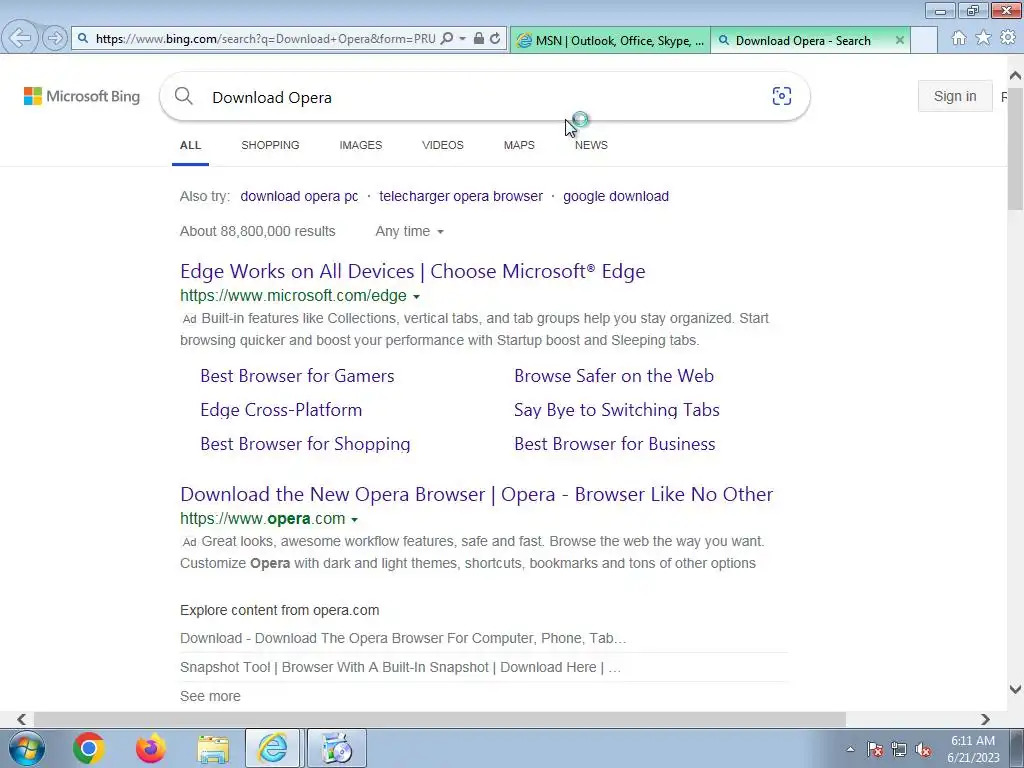The image size is (1024, 768).
Task: Launch Firefox from the taskbar
Action: point(151,748)
